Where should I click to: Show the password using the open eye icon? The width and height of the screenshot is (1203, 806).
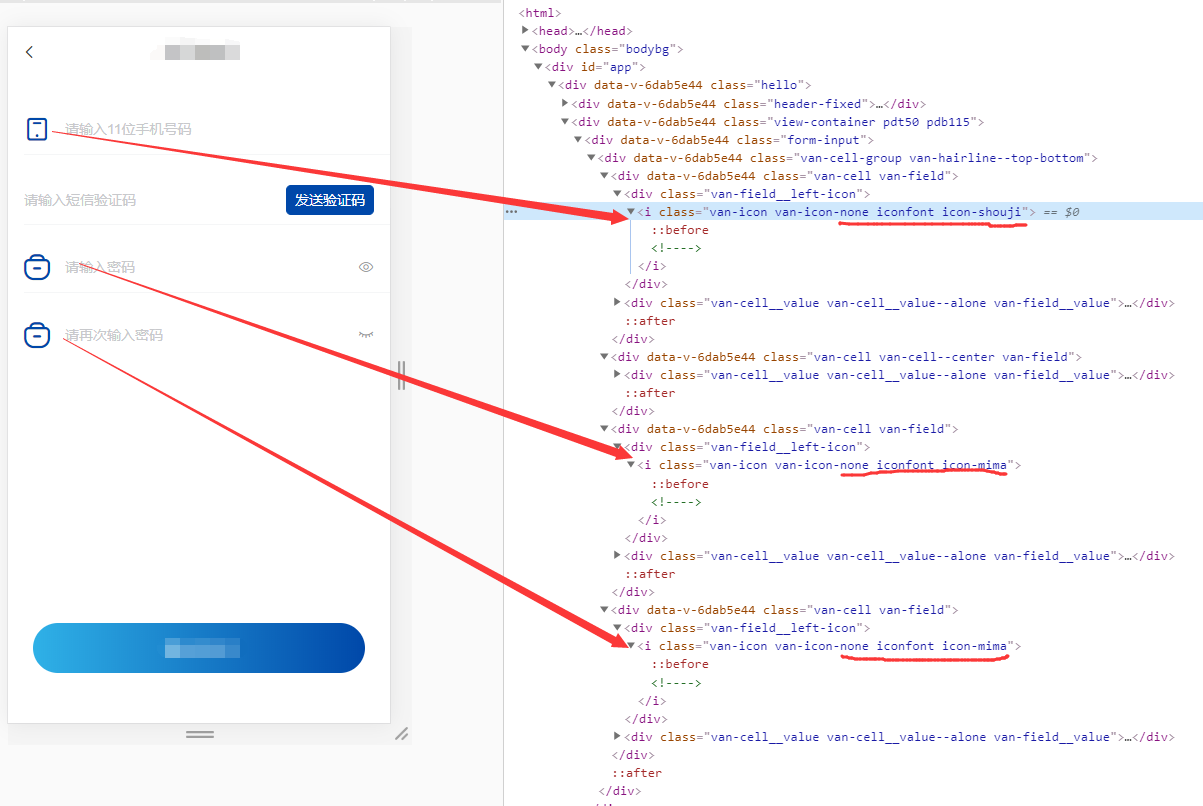click(x=366, y=267)
